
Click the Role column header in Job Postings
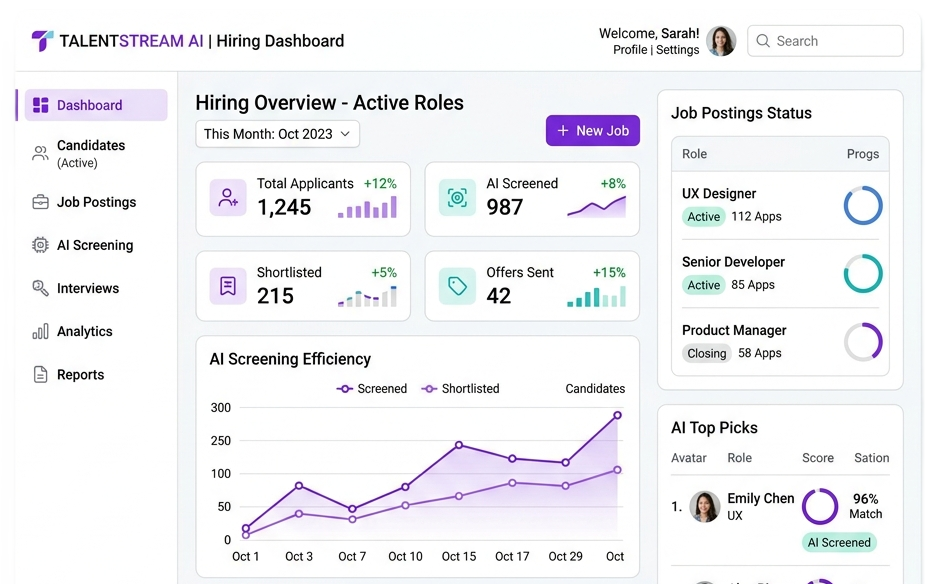coord(694,154)
